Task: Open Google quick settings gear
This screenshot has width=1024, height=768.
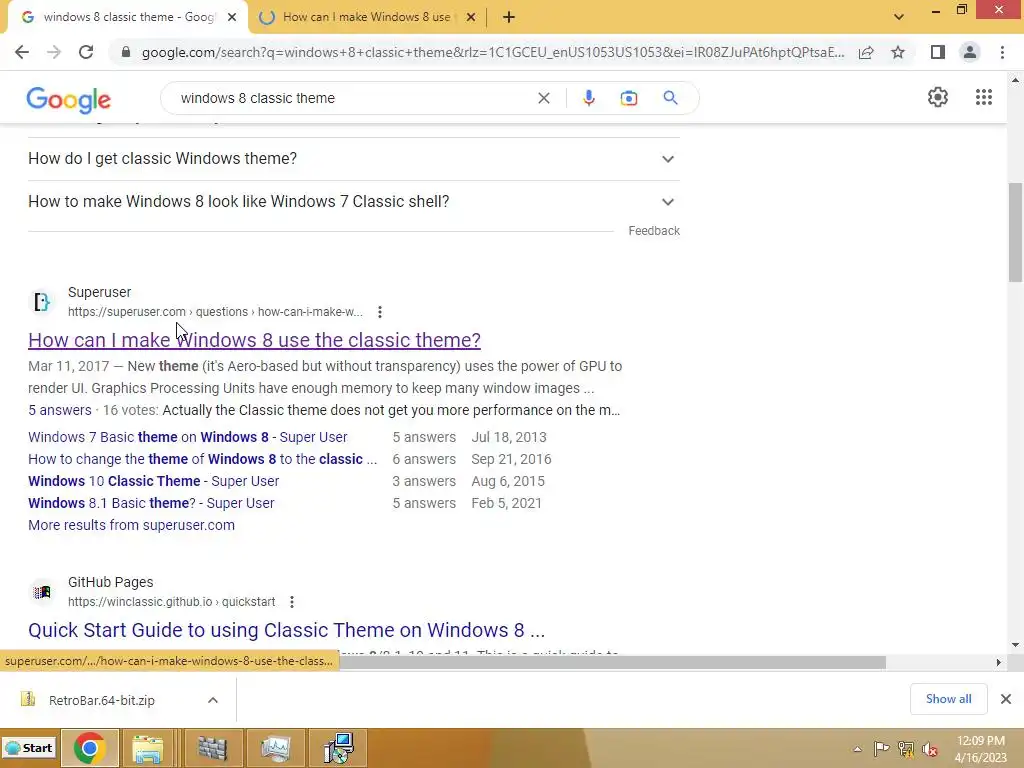Action: [x=938, y=97]
